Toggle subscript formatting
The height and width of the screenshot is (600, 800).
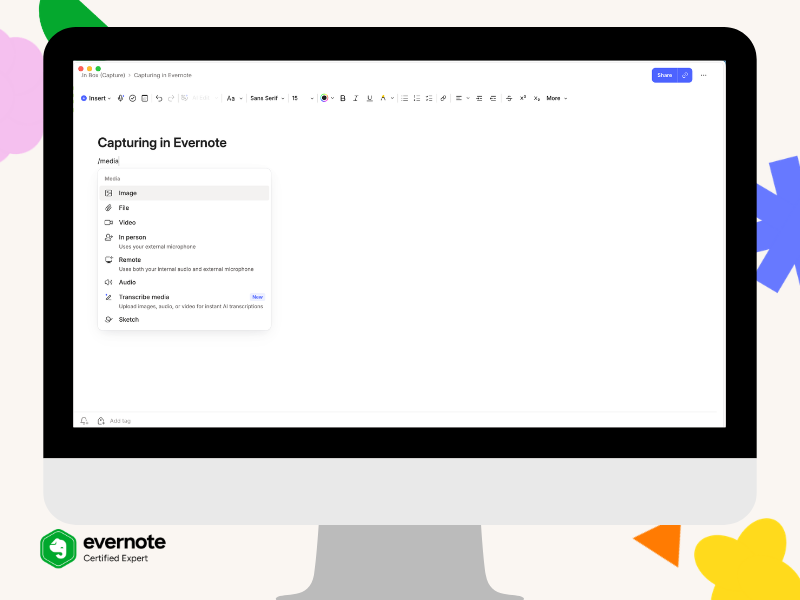pyautogui.click(x=537, y=98)
